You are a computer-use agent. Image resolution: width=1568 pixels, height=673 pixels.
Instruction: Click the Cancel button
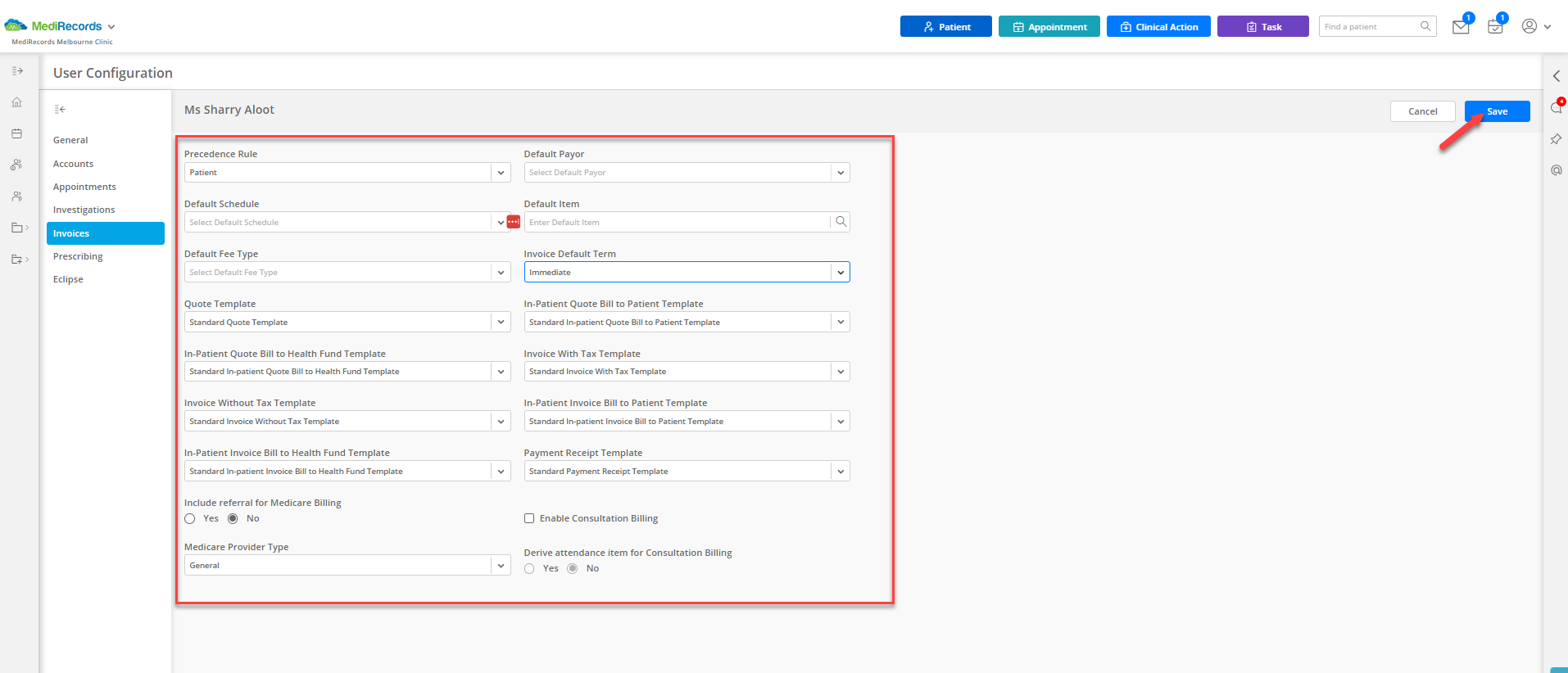(x=1422, y=111)
